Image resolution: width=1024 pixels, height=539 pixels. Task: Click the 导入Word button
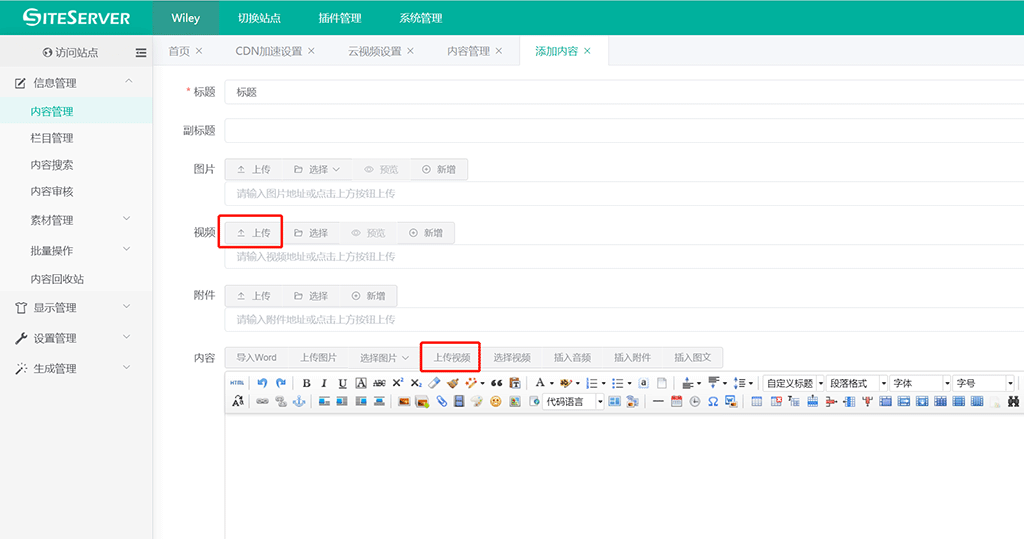point(256,357)
